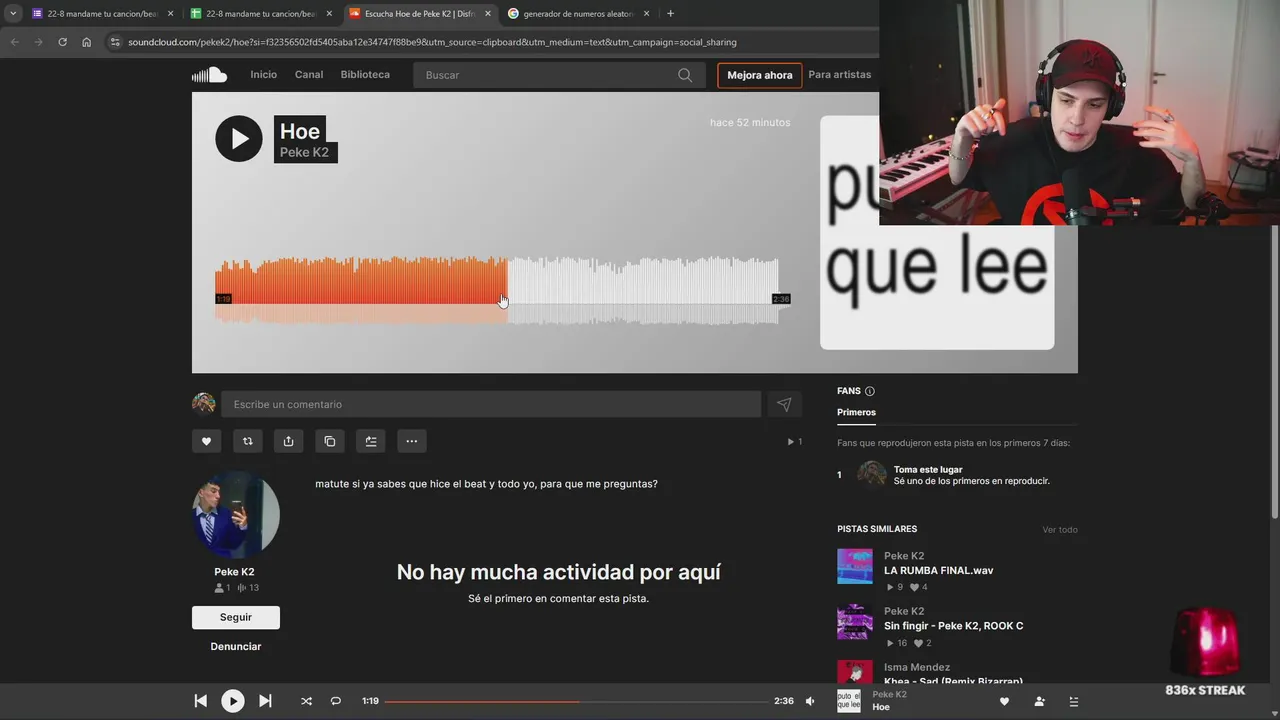Like the track with the heart button under the comment box
Screen dimensions: 1280x720
click(206, 441)
